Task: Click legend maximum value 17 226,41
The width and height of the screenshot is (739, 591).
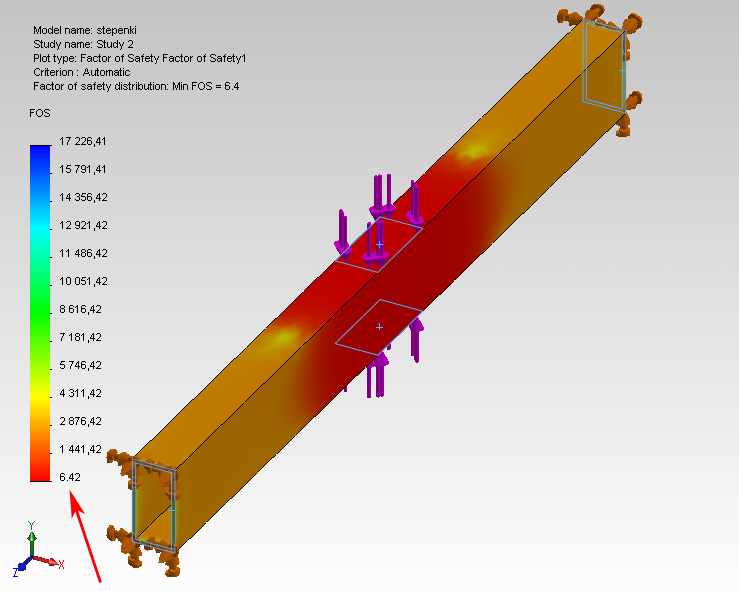Action: tap(83, 141)
